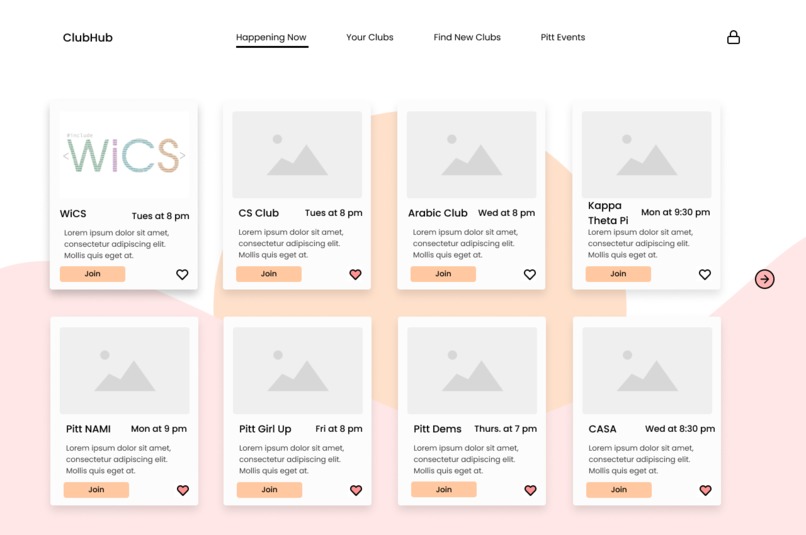This screenshot has width=806, height=535.
Task: Open the Pitt Dems placeholder image
Action: coord(472,371)
